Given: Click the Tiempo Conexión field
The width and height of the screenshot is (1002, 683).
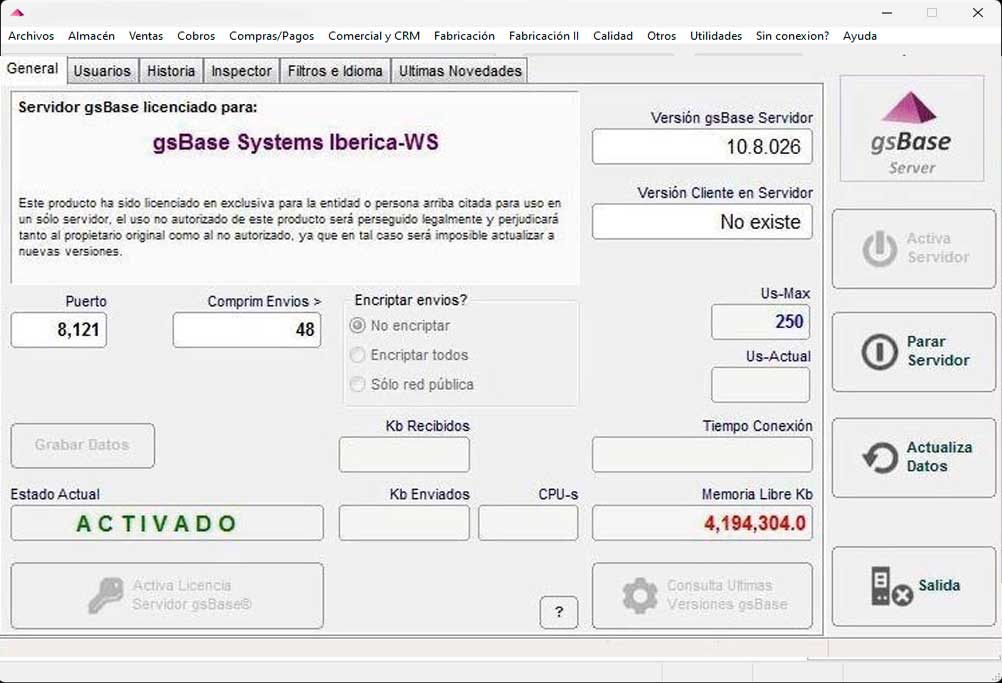Looking at the screenshot, I should (x=702, y=454).
